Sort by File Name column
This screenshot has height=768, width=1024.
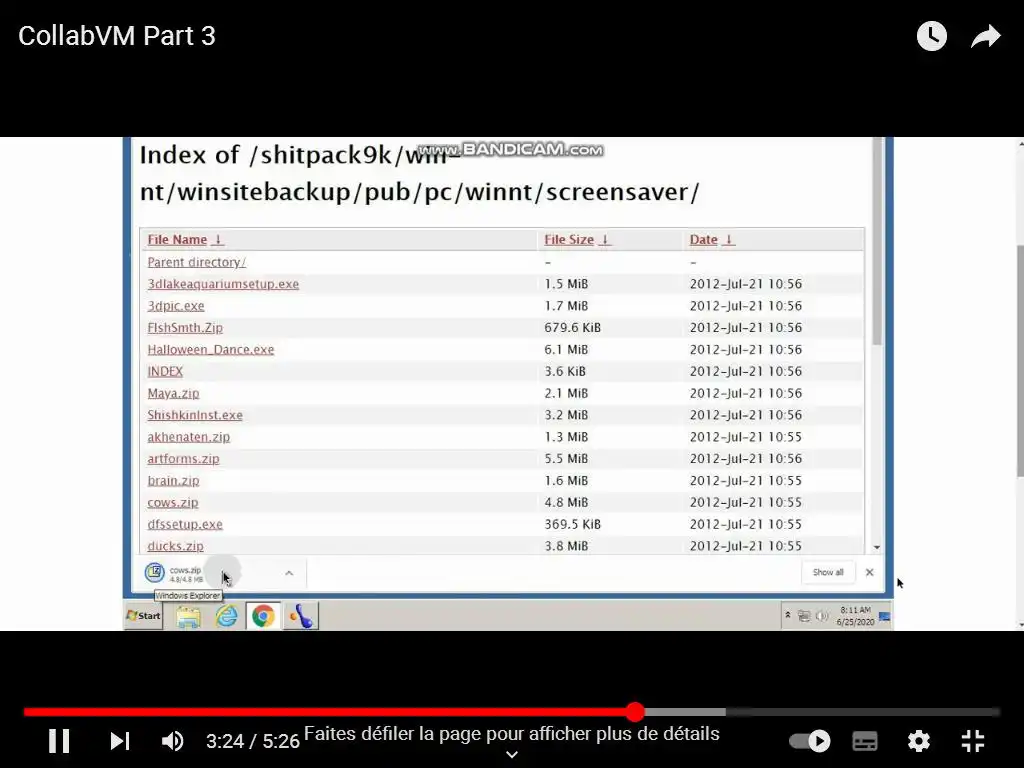(x=177, y=240)
